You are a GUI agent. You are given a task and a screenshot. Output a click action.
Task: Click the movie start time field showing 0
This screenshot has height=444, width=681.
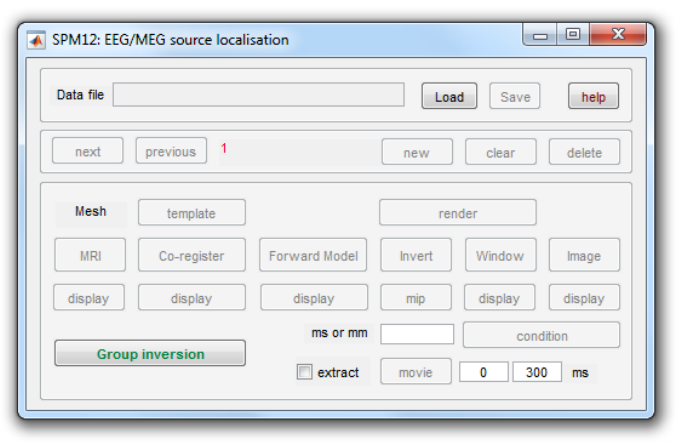point(483,372)
